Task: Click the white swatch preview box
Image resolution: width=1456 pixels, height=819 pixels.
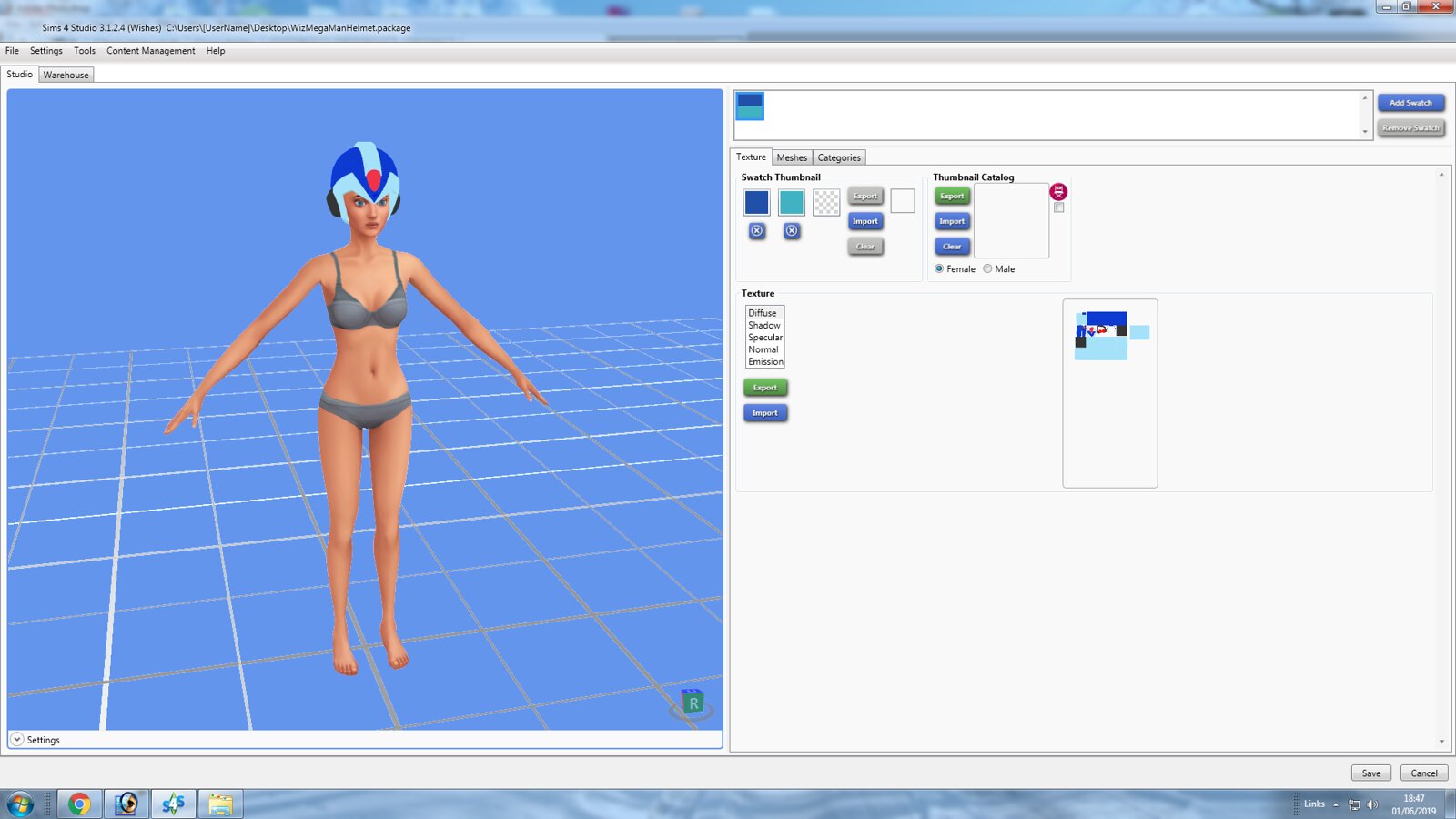Action: [x=903, y=201]
